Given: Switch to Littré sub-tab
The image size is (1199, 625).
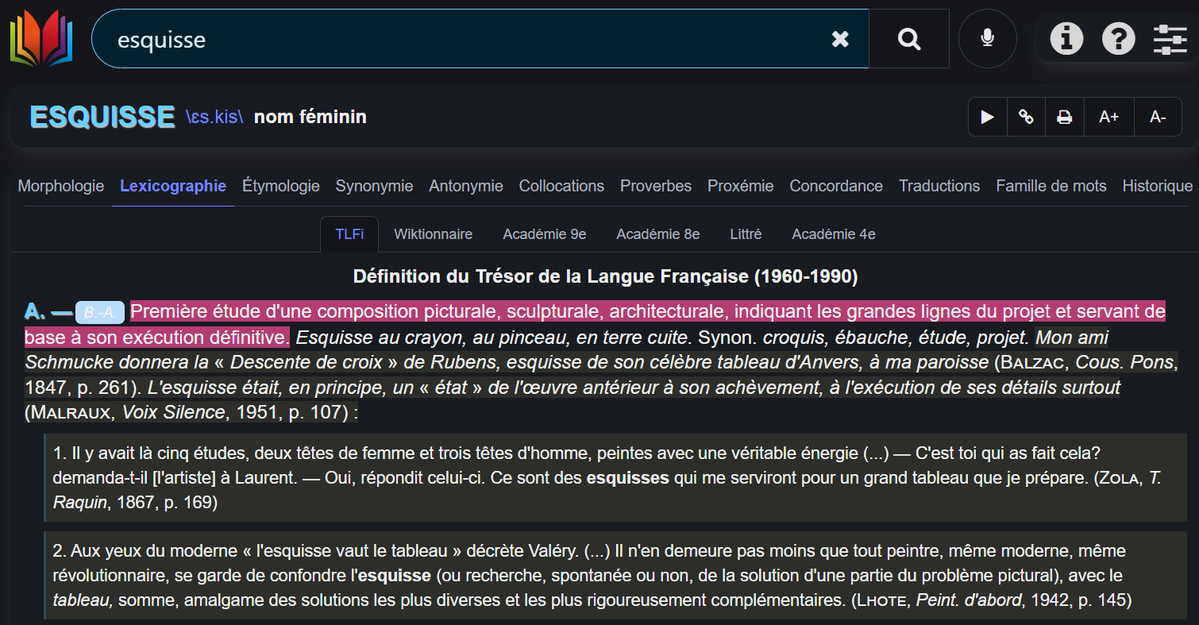Looking at the screenshot, I should click(x=746, y=234).
